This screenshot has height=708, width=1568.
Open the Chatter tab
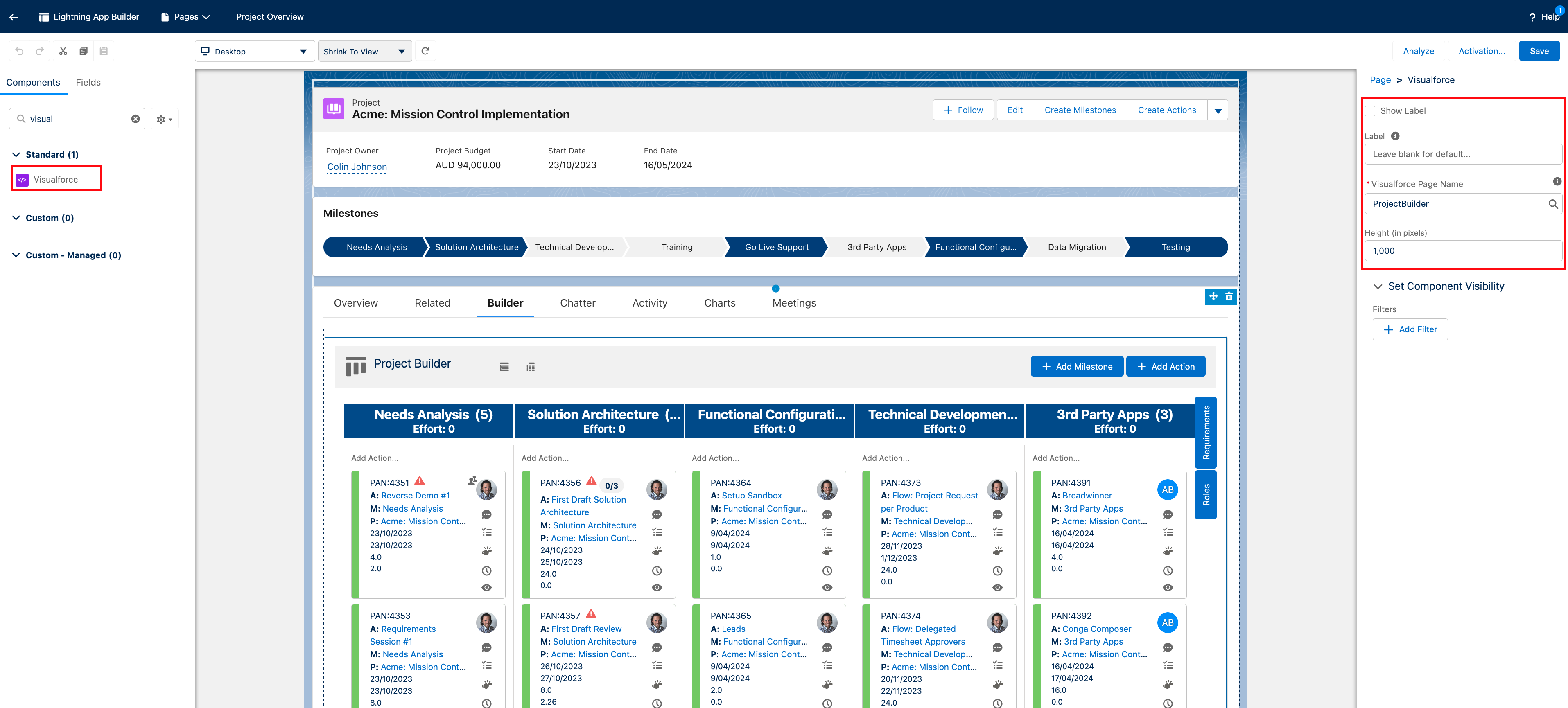coord(578,303)
